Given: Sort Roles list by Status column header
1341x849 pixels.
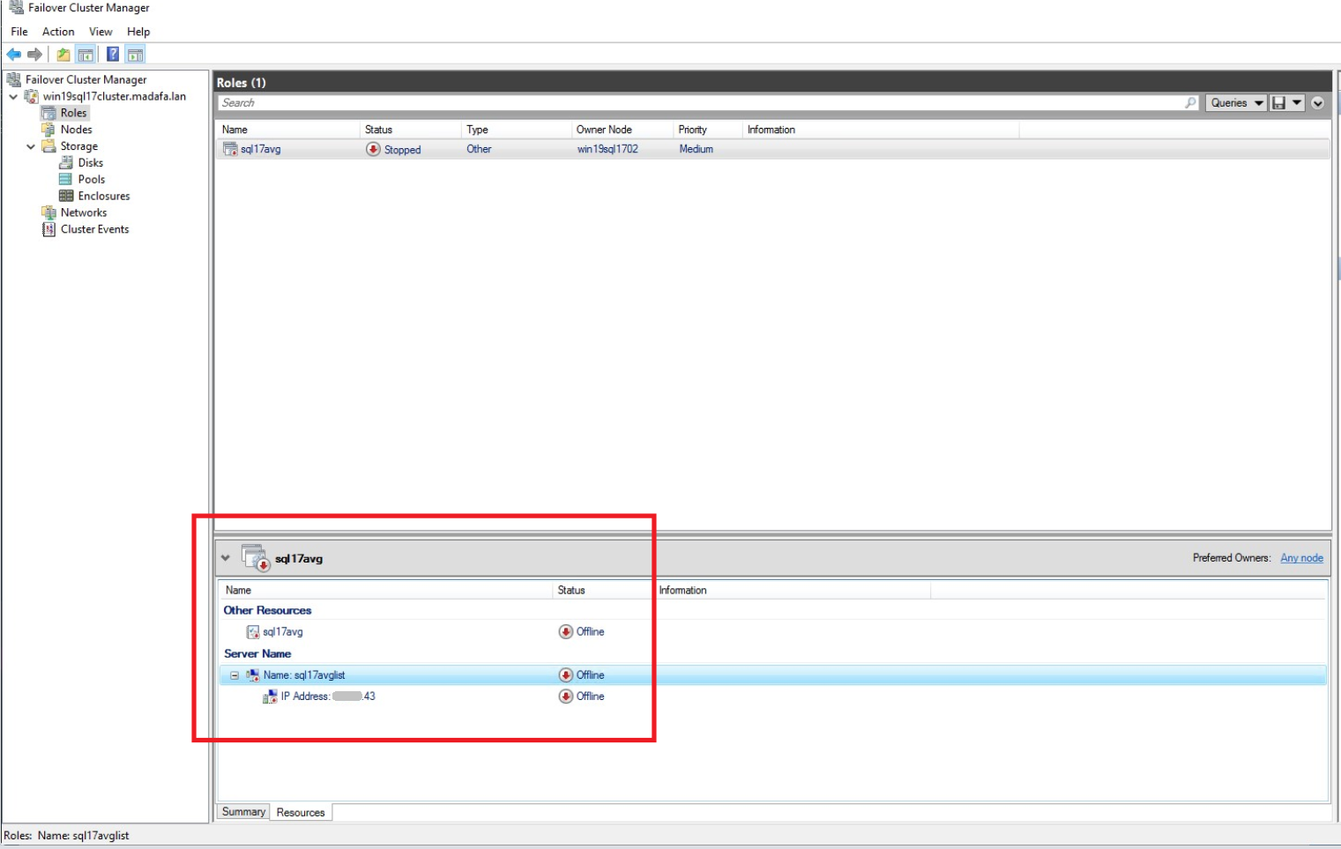Looking at the screenshot, I should 410,130.
